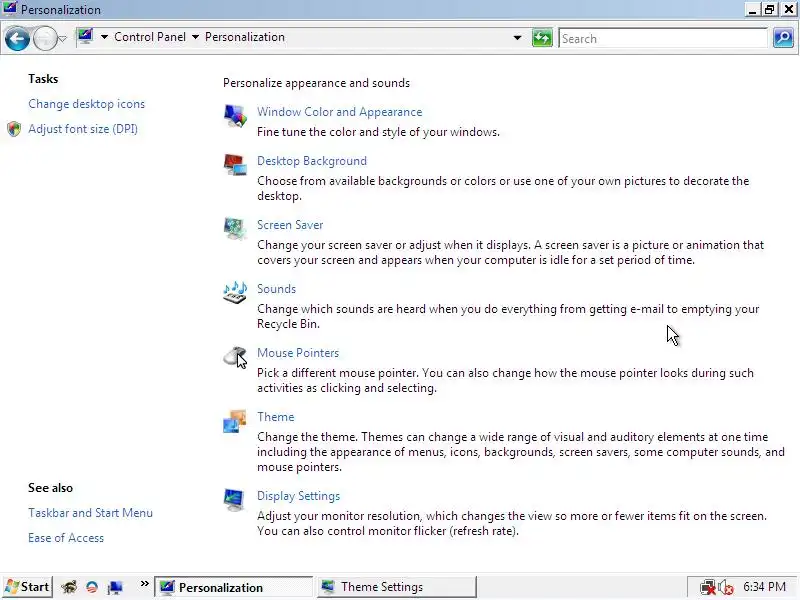Image resolution: width=800 pixels, height=600 pixels.
Task: Click the muted volume tray icon
Action: tap(726, 588)
